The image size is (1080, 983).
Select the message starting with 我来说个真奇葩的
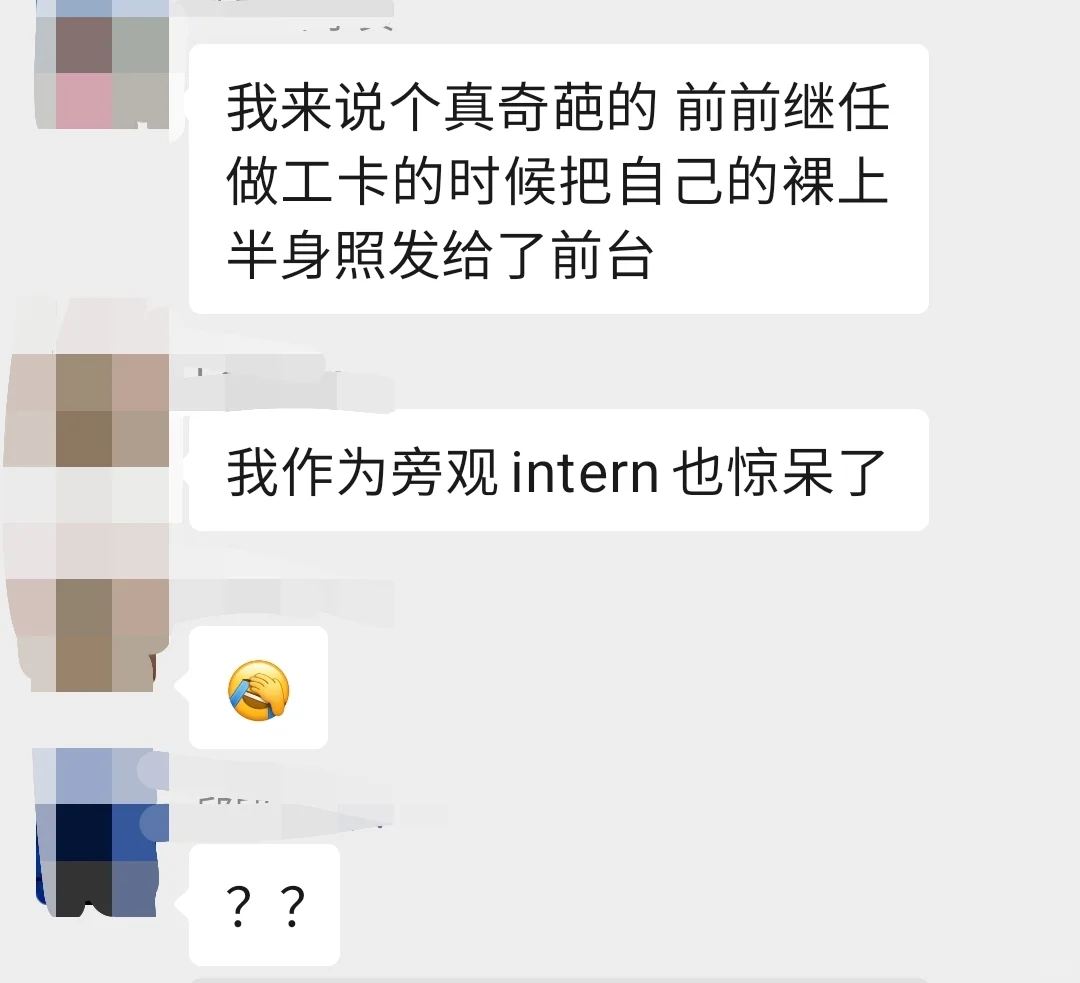(x=559, y=178)
